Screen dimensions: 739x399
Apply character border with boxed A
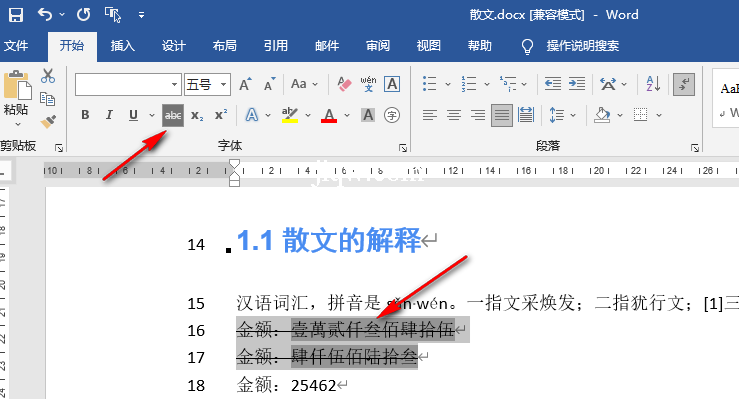pos(392,85)
